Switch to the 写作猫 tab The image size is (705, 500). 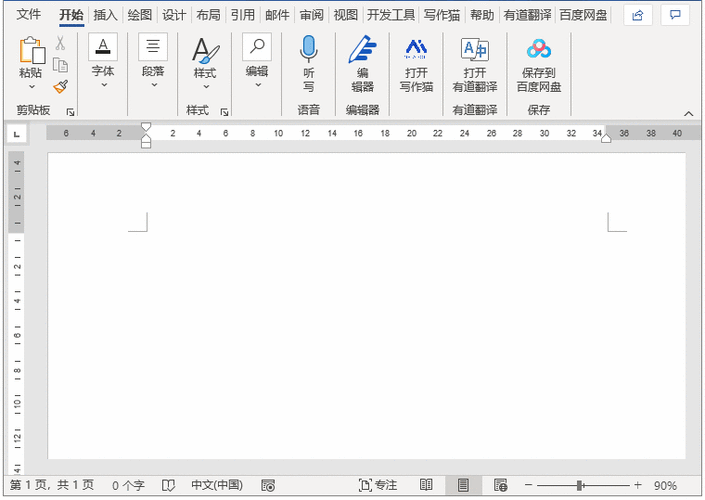point(442,15)
